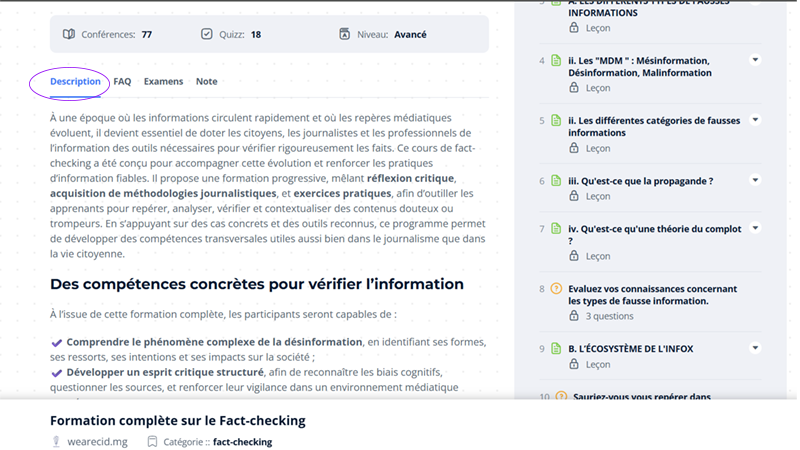Expand lesson 7 théorie du complot arrow
The height and width of the screenshot is (450, 800).
(x=755, y=228)
